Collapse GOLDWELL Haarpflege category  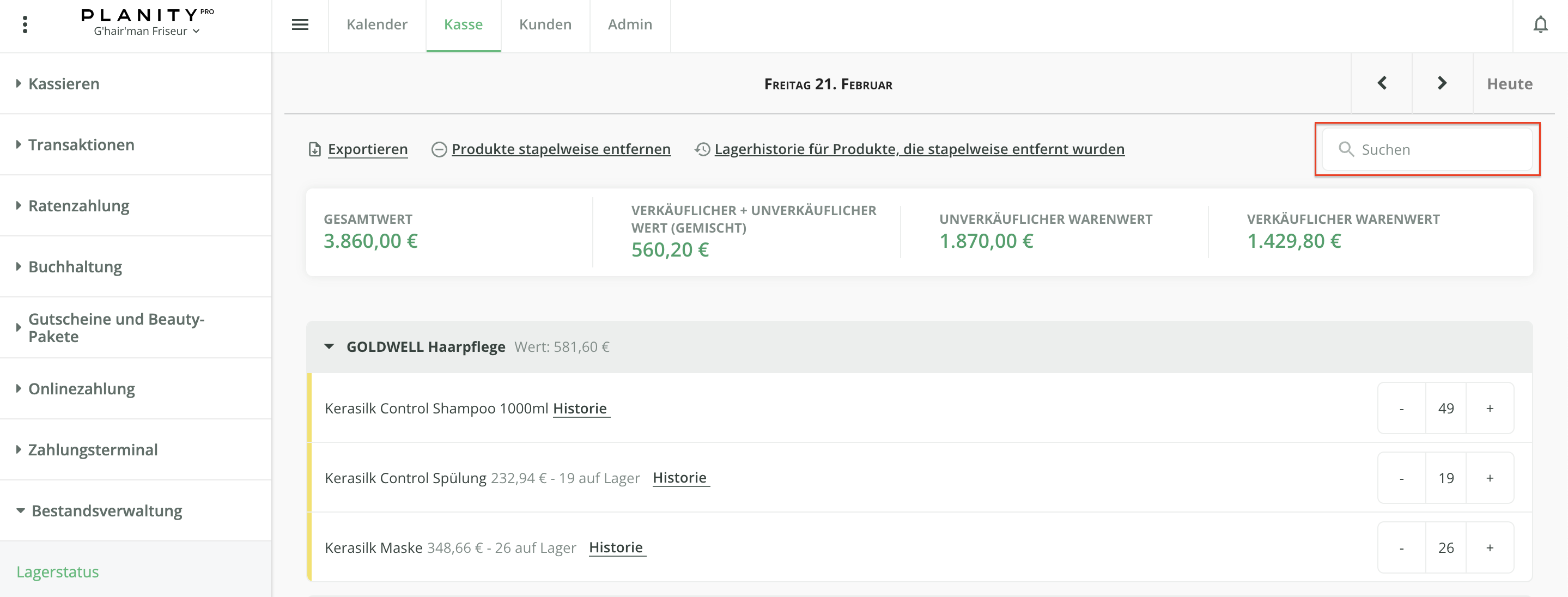(329, 346)
